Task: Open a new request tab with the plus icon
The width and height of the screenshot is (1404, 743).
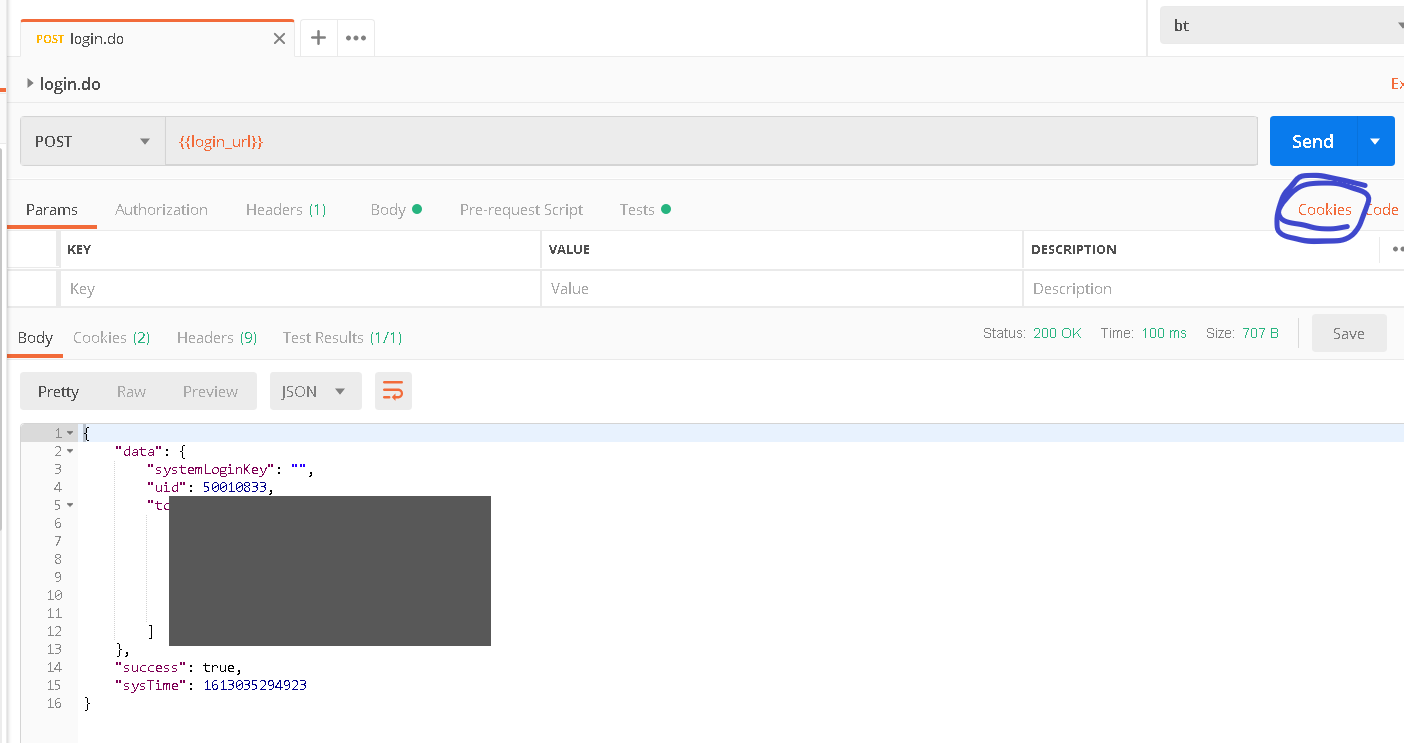Action: click(318, 38)
